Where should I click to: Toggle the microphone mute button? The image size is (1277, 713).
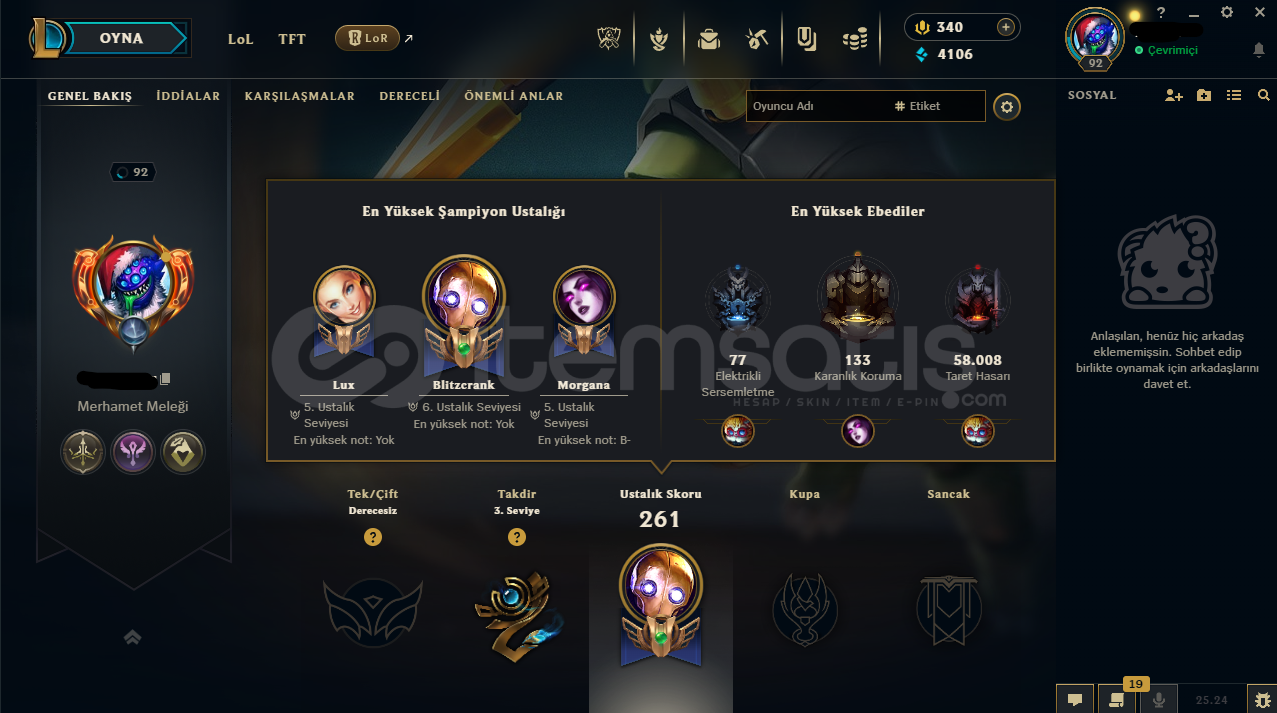1160,700
